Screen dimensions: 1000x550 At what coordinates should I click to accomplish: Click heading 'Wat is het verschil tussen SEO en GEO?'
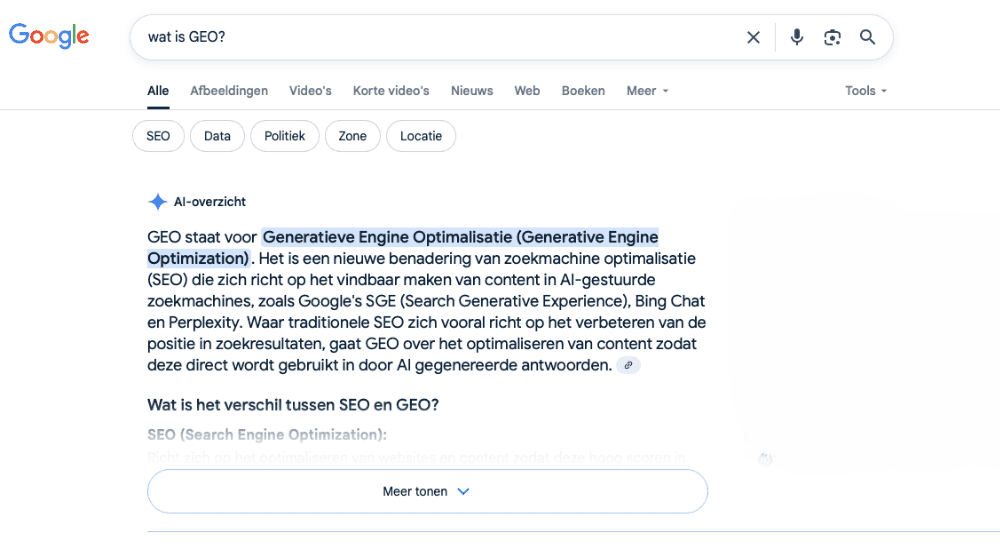(x=293, y=405)
